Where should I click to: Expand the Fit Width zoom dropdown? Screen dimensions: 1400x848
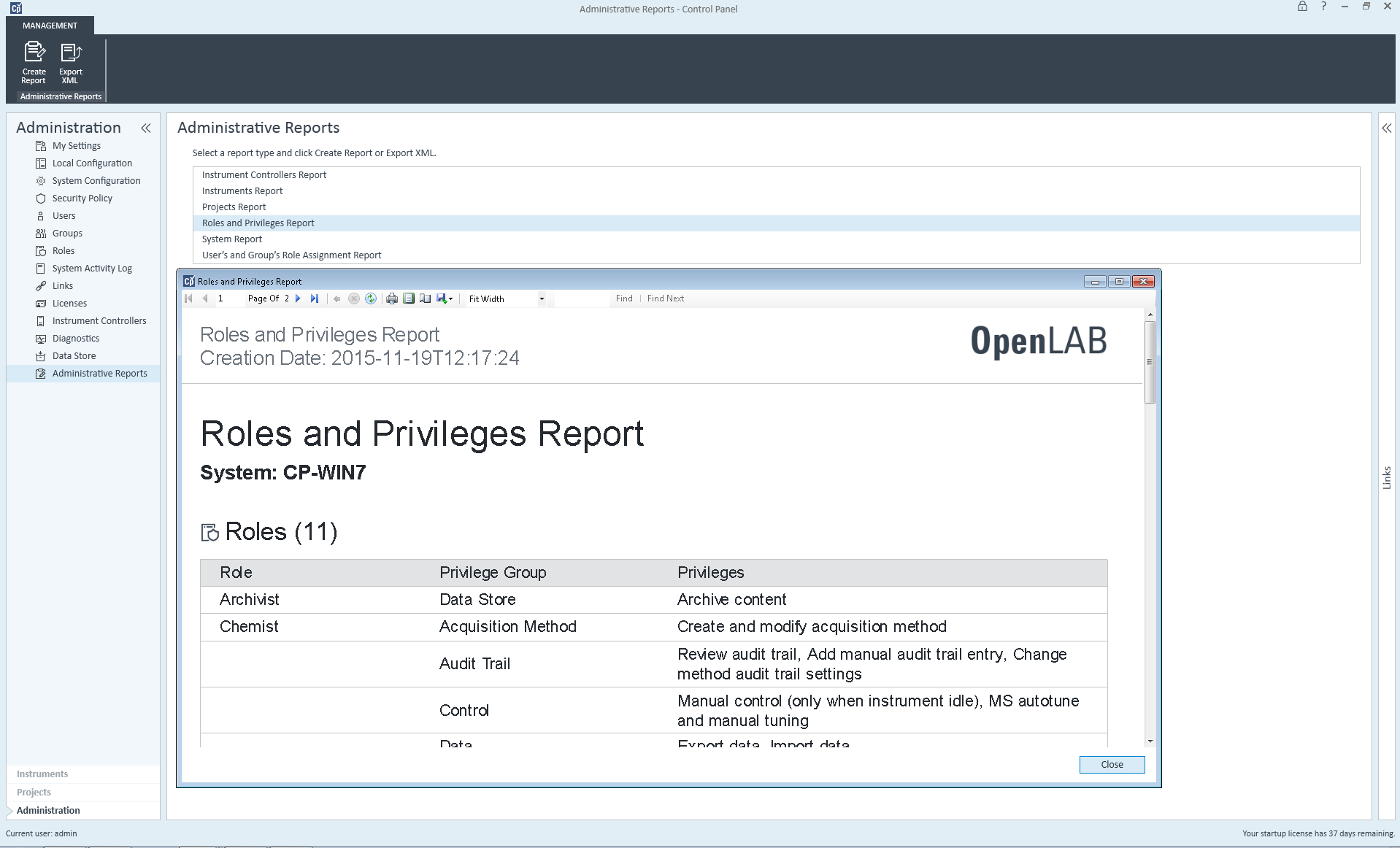542,298
